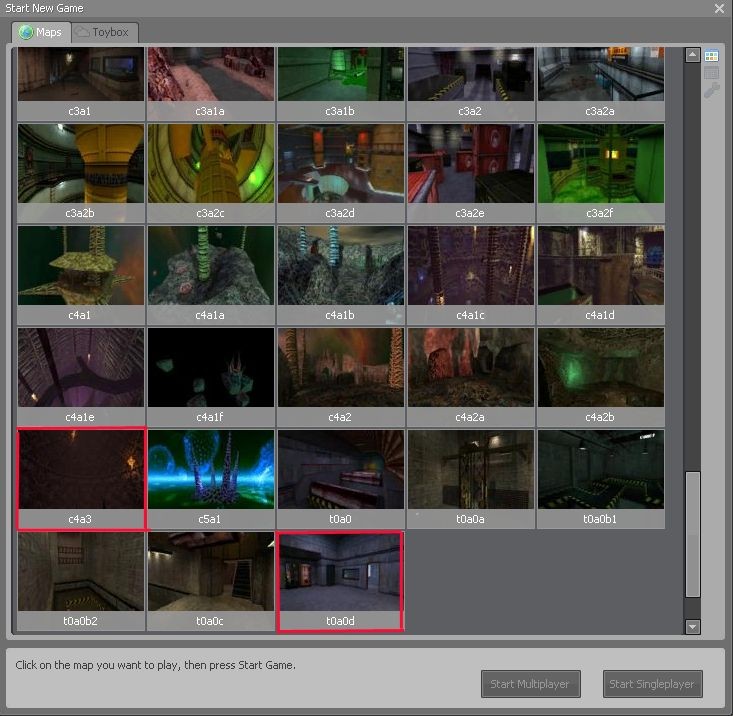The height and width of the screenshot is (716, 733).
Task: Click the map list scrollbar handle
Action: pos(692,534)
